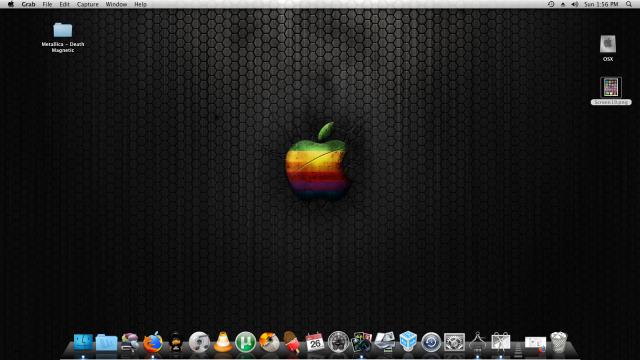Launch Adium penguin icon in dock
The width and height of the screenshot is (640, 360).
pyautogui.click(x=176, y=342)
